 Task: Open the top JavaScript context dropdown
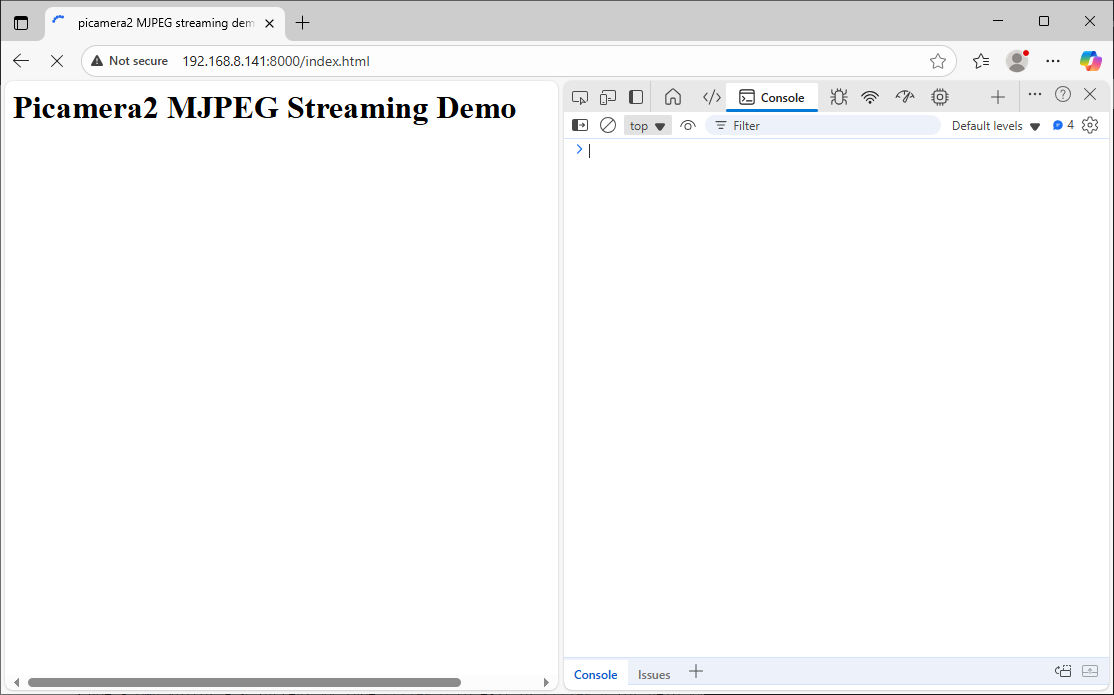pos(647,126)
